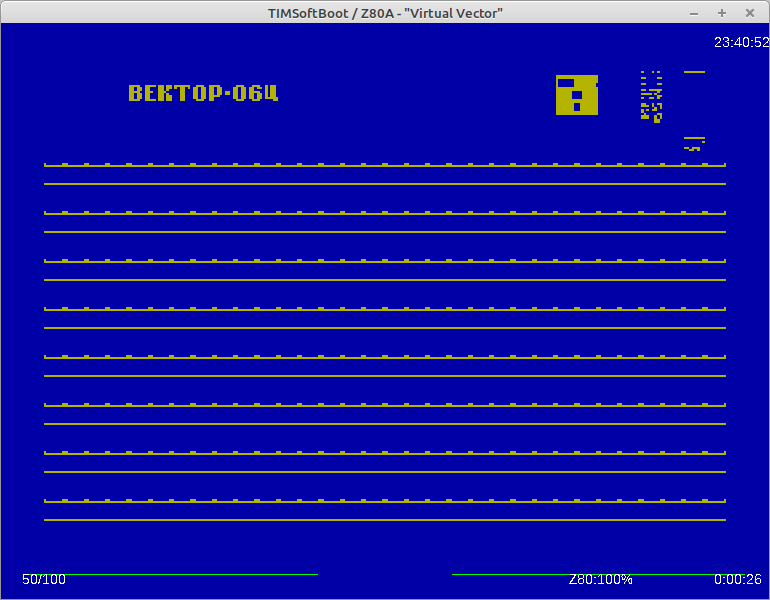Click the yellow floppy disk icon
The width and height of the screenshot is (770, 600).
coord(577,95)
